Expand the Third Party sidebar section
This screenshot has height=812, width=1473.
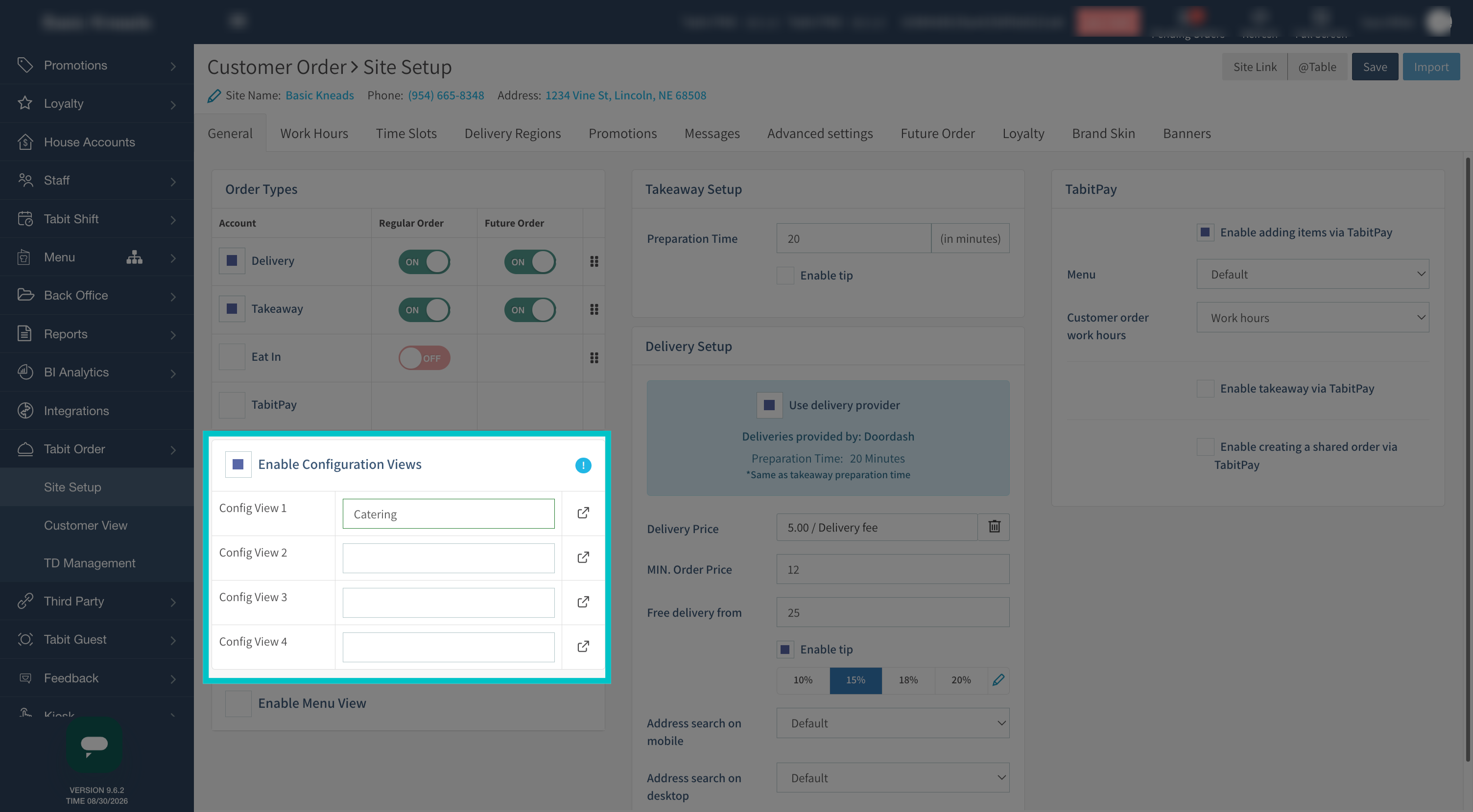coord(96,601)
